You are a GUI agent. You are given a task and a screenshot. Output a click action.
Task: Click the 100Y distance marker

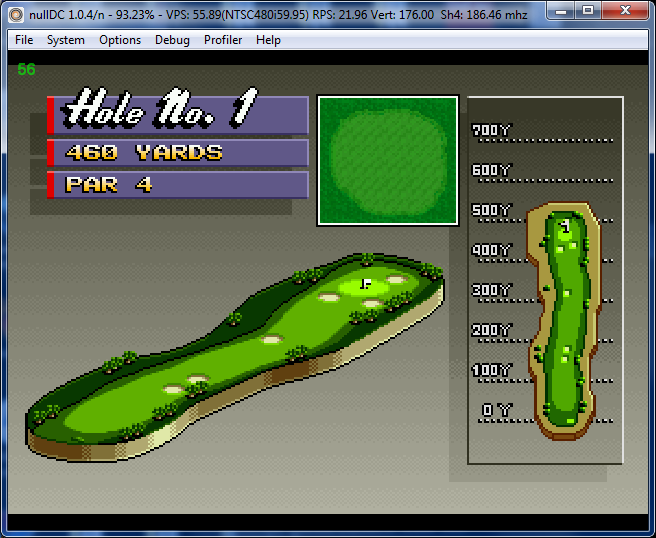click(491, 370)
